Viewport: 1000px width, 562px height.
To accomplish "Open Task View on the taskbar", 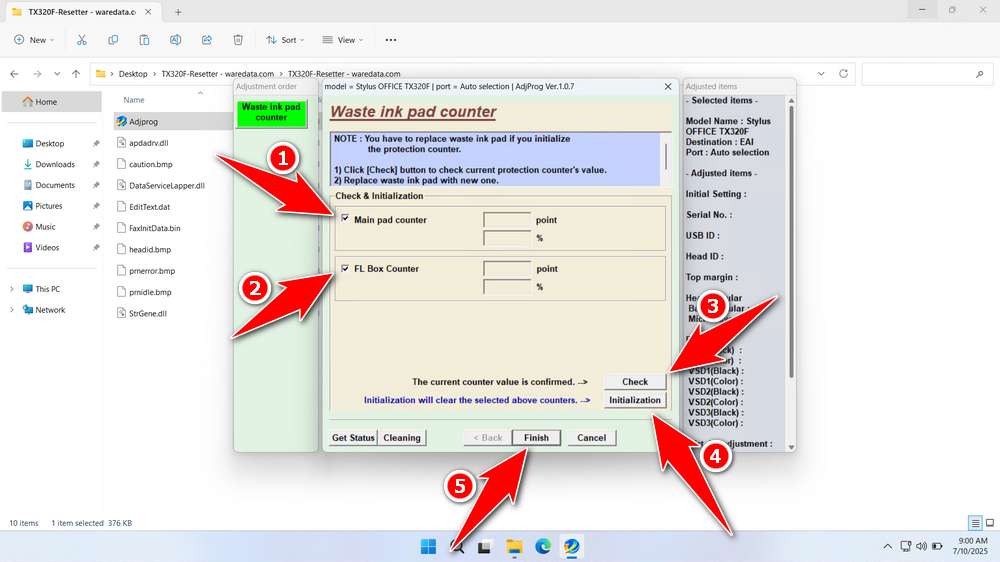I will (484, 546).
